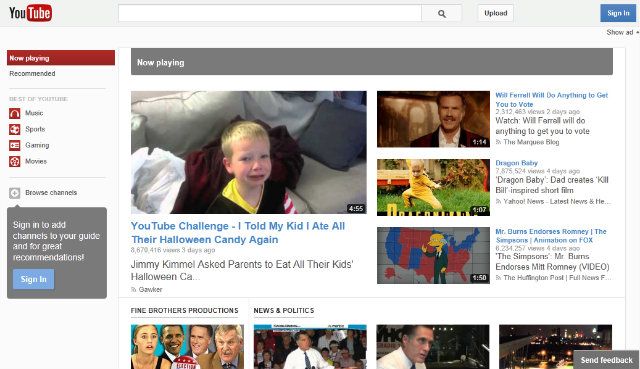Open the Dragon Baby title link

[x=516, y=163]
